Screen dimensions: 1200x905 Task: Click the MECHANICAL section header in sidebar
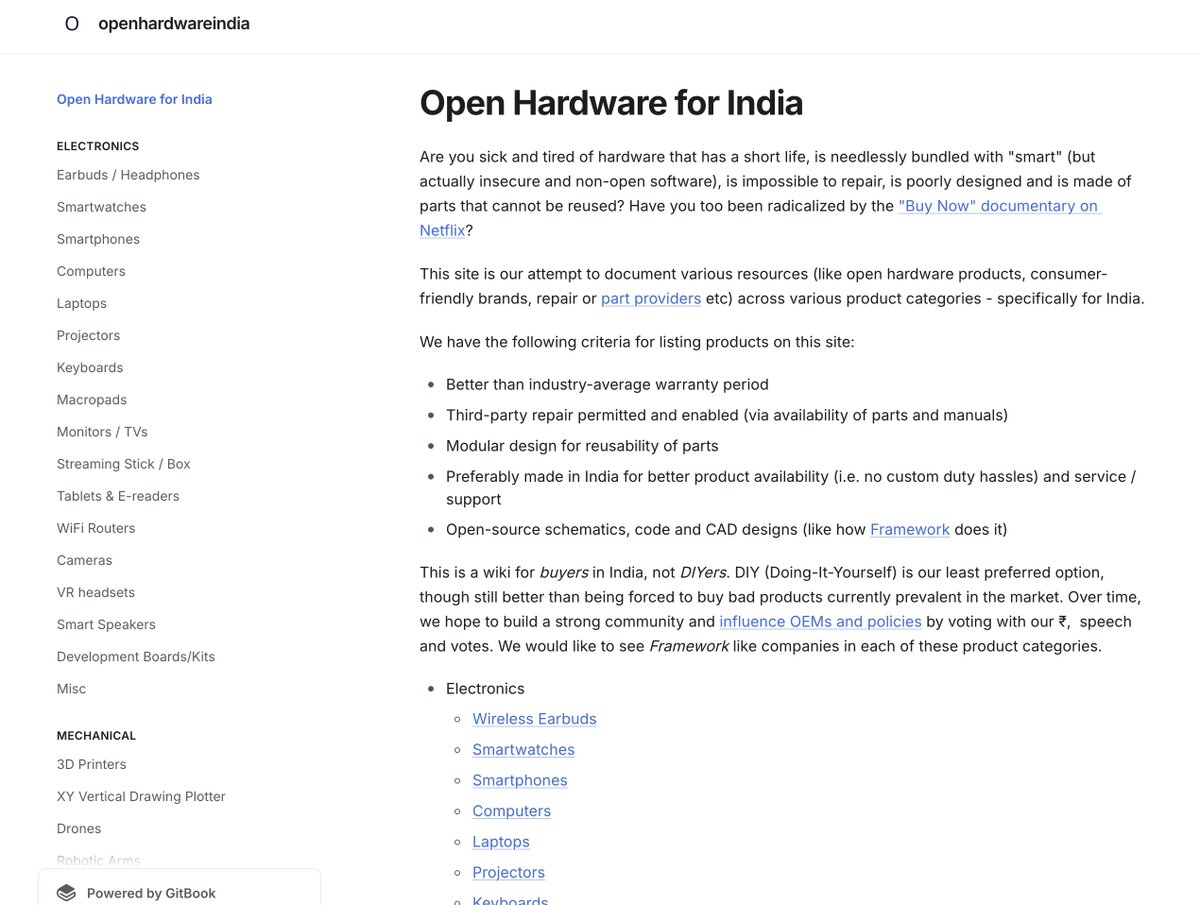(96, 735)
